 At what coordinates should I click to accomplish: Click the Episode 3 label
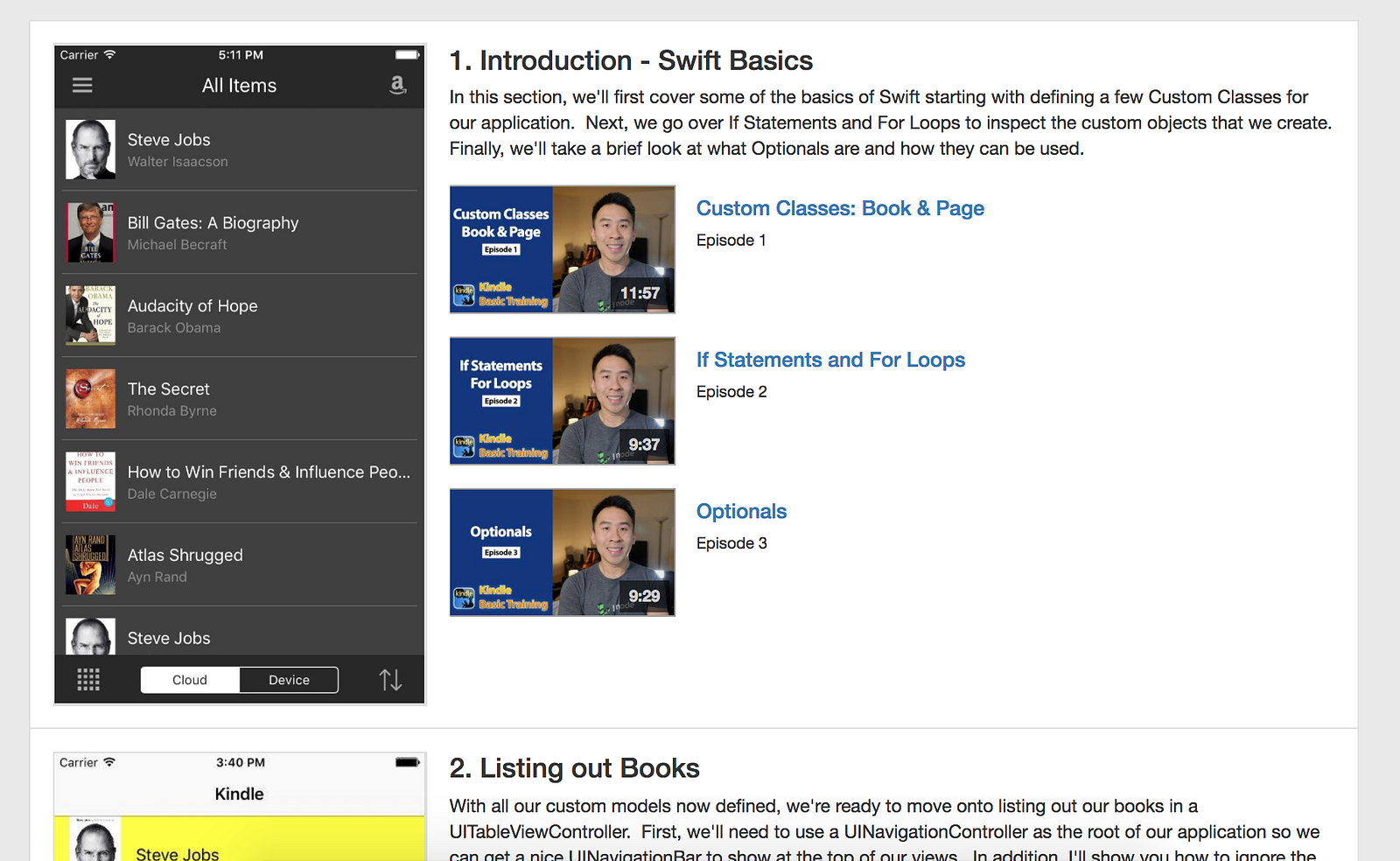click(731, 543)
